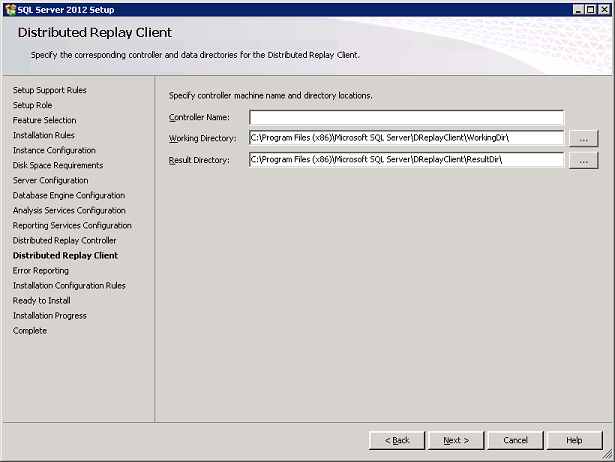615x462 pixels.
Task: Click inside the Working Directory path field
Action: point(407,138)
